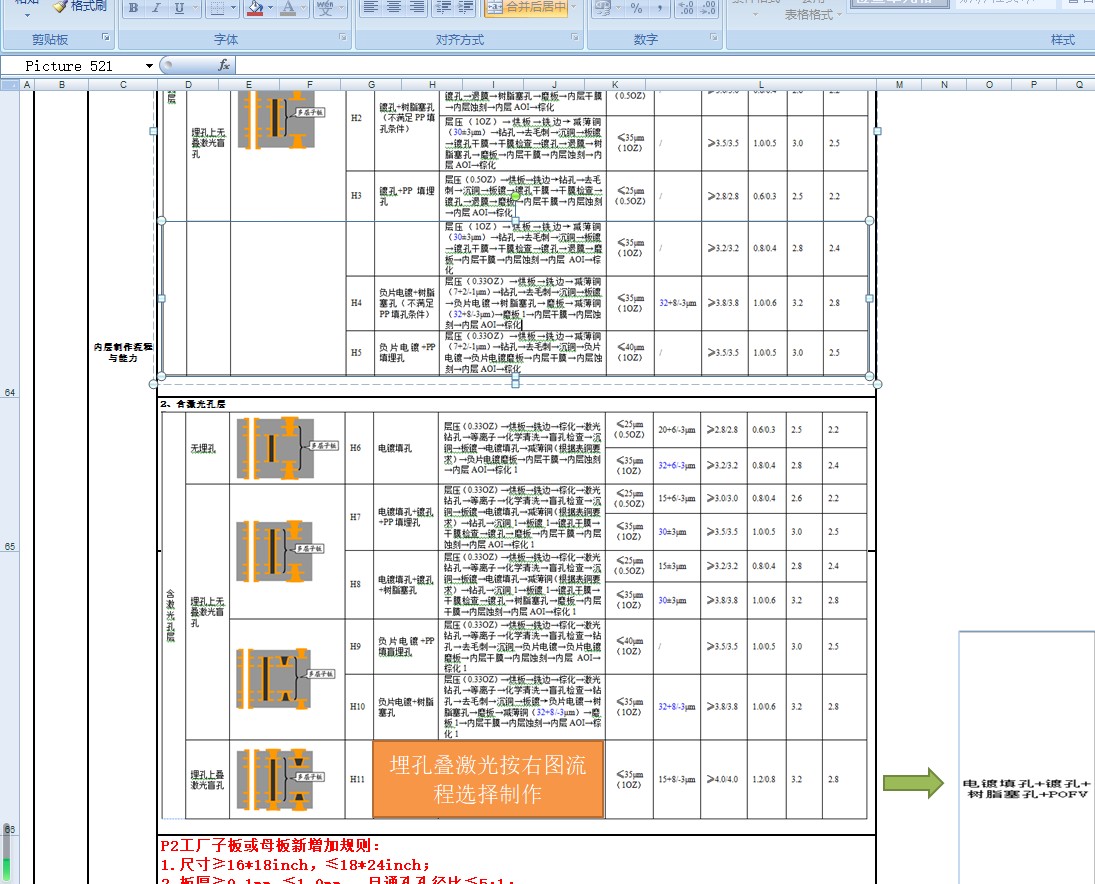Toggle Italic formatting

[x=156, y=8]
